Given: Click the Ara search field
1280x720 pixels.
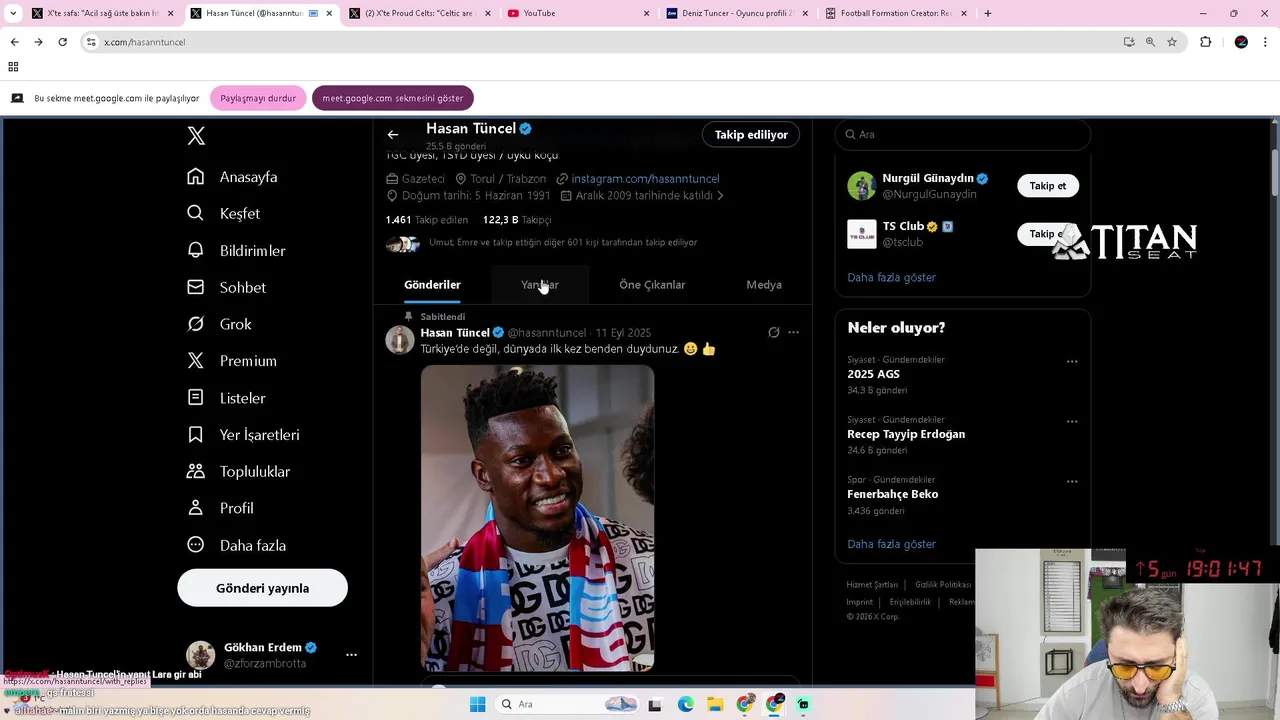Looking at the screenshot, I should tap(962, 134).
